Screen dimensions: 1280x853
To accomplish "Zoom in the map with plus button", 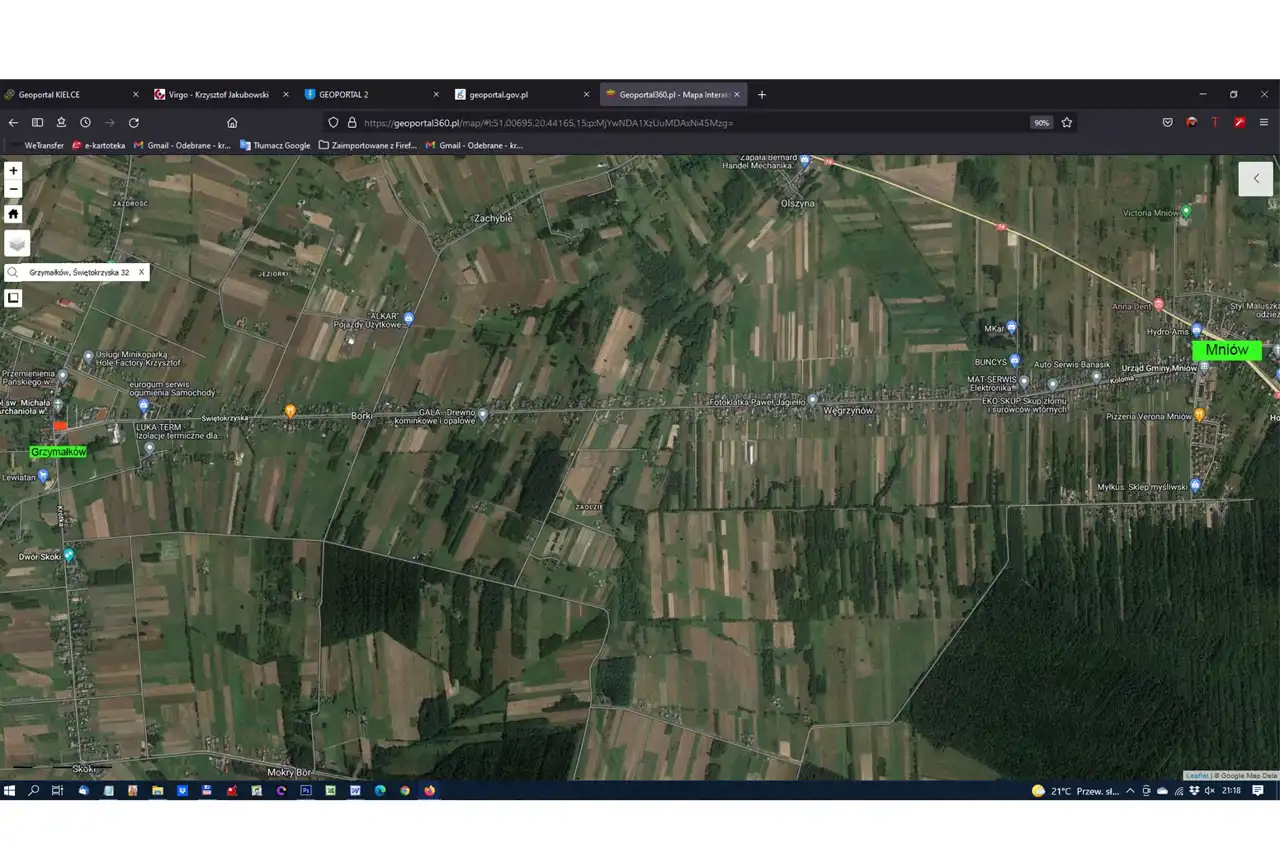I will pos(13,171).
